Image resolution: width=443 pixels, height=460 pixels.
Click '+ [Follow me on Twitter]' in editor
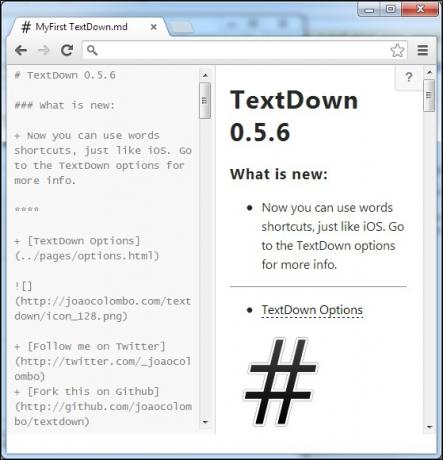pyautogui.click(x=90, y=347)
